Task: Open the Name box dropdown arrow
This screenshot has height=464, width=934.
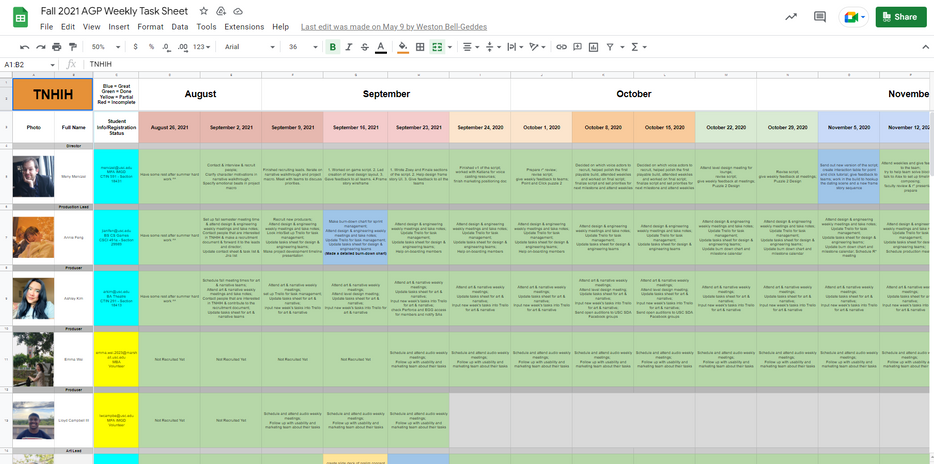Action: point(53,64)
